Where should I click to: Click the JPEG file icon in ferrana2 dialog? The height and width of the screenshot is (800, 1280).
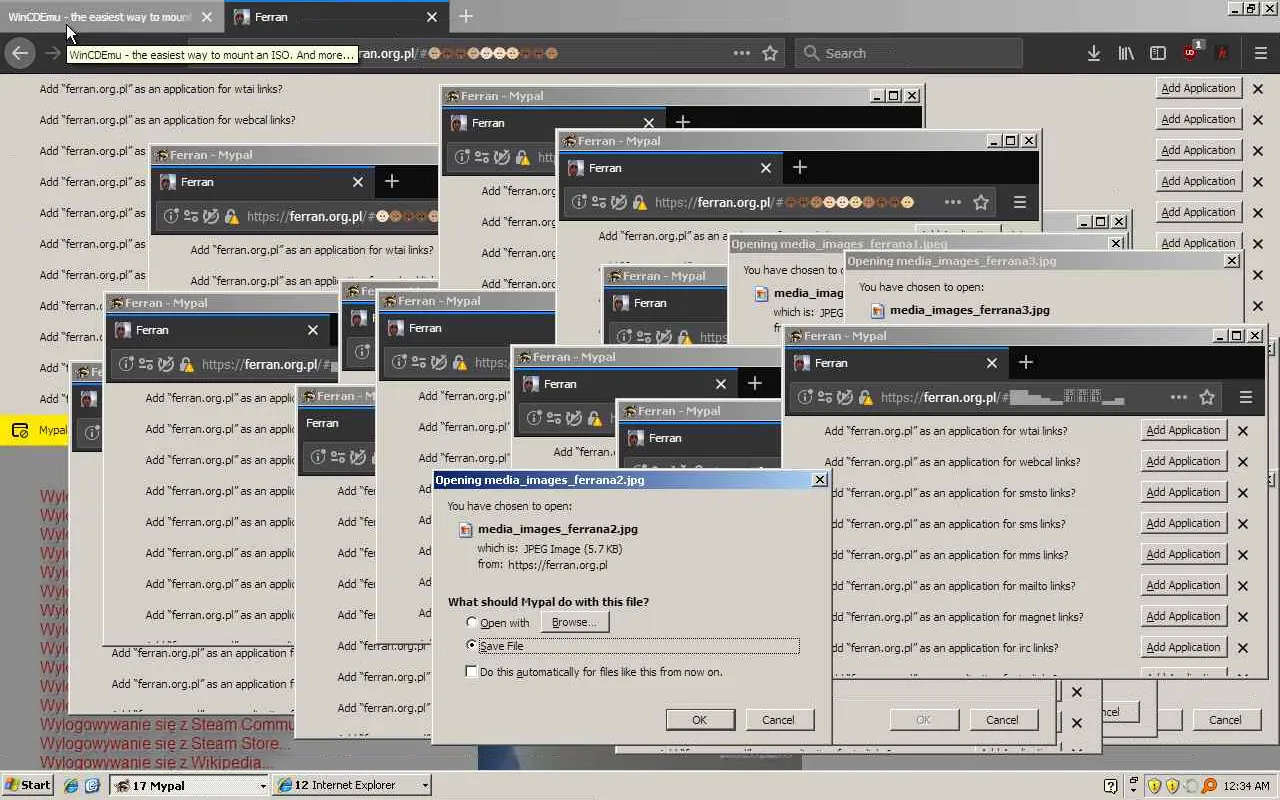click(x=465, y=530)
